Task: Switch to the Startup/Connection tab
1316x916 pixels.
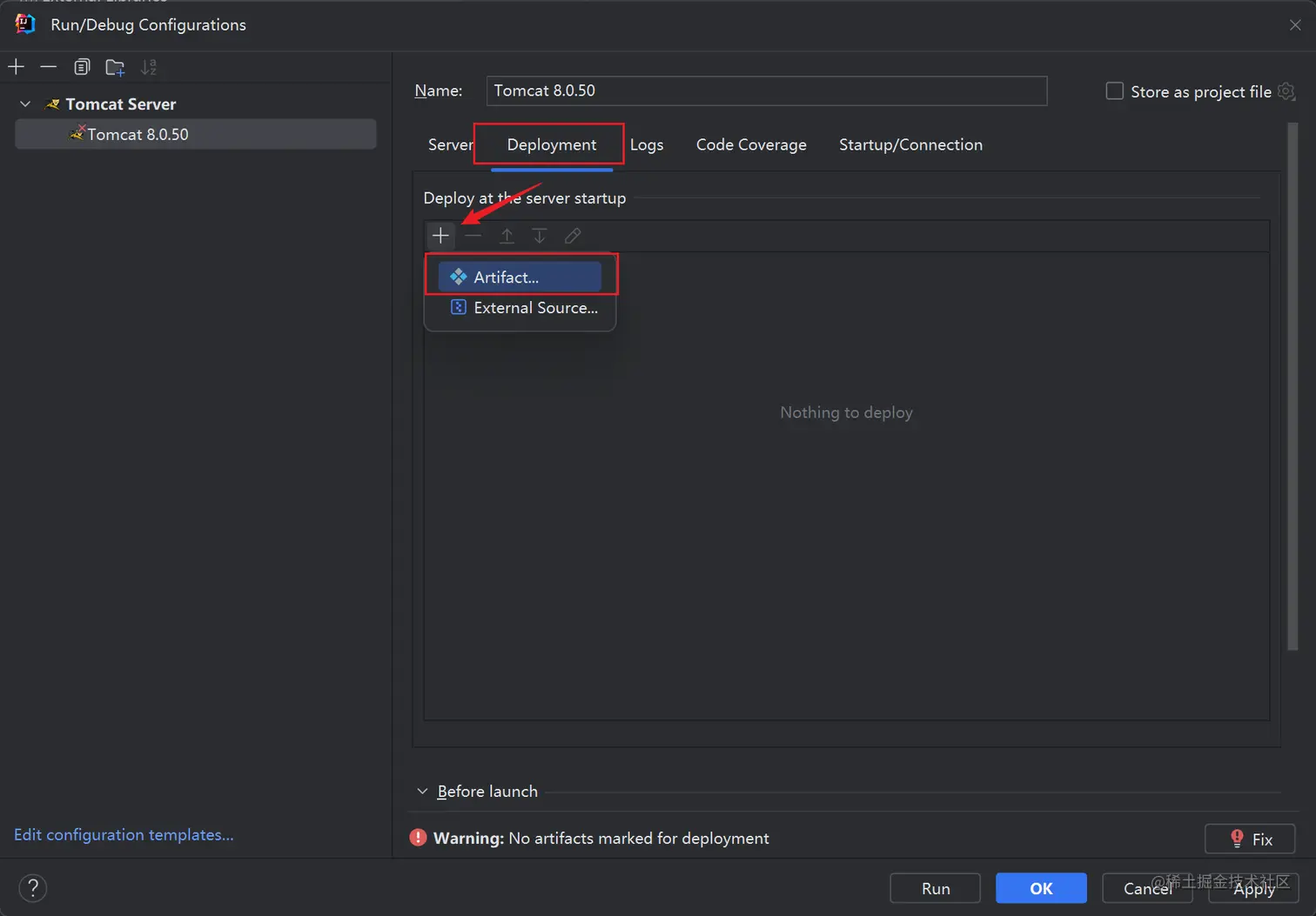Action: (910, 144)
